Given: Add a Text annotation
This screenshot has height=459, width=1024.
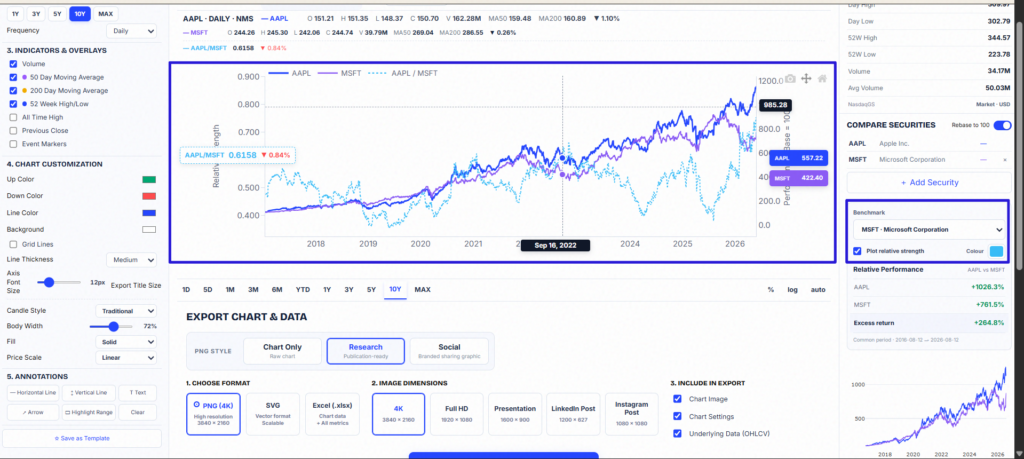Looking at the screenshot, I should coord(137,393).
